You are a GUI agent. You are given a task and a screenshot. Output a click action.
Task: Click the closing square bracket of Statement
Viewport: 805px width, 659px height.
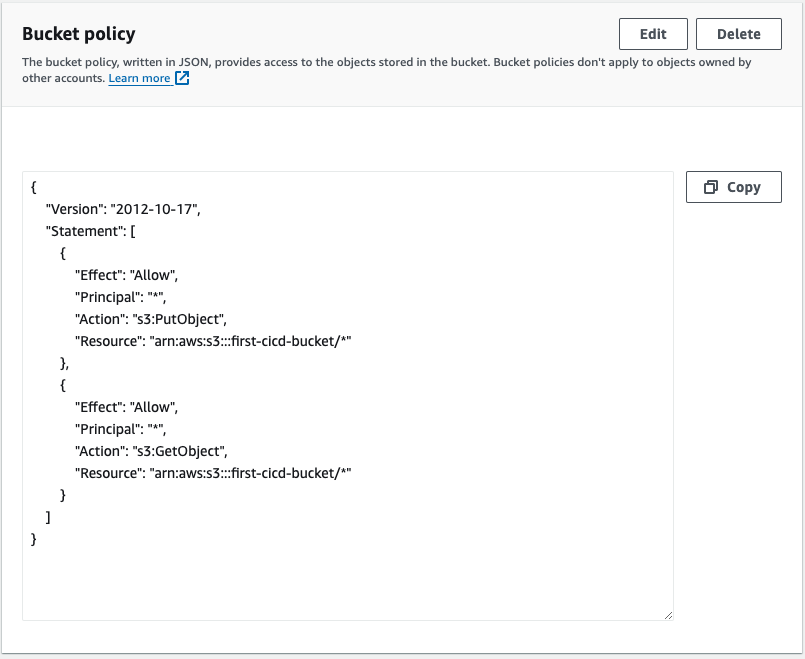pos(48,517)
